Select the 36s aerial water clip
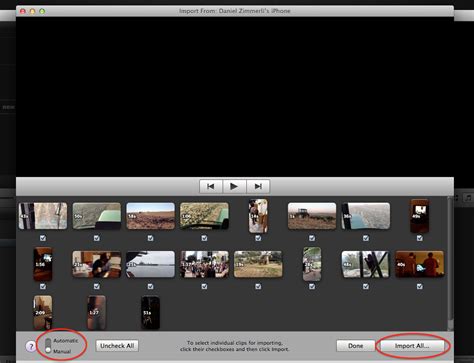Viewport: 474px width, 363px height. pos(366,216)
